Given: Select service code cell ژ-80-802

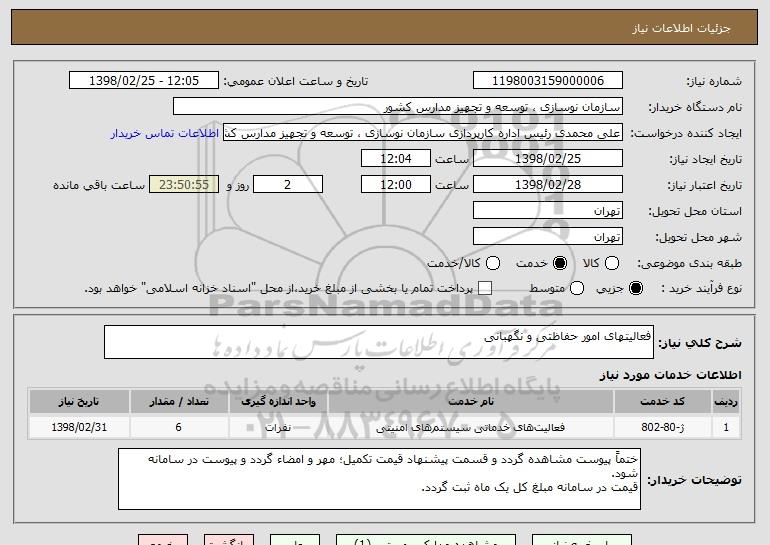Looking at the screenshot, I should 662,427.
